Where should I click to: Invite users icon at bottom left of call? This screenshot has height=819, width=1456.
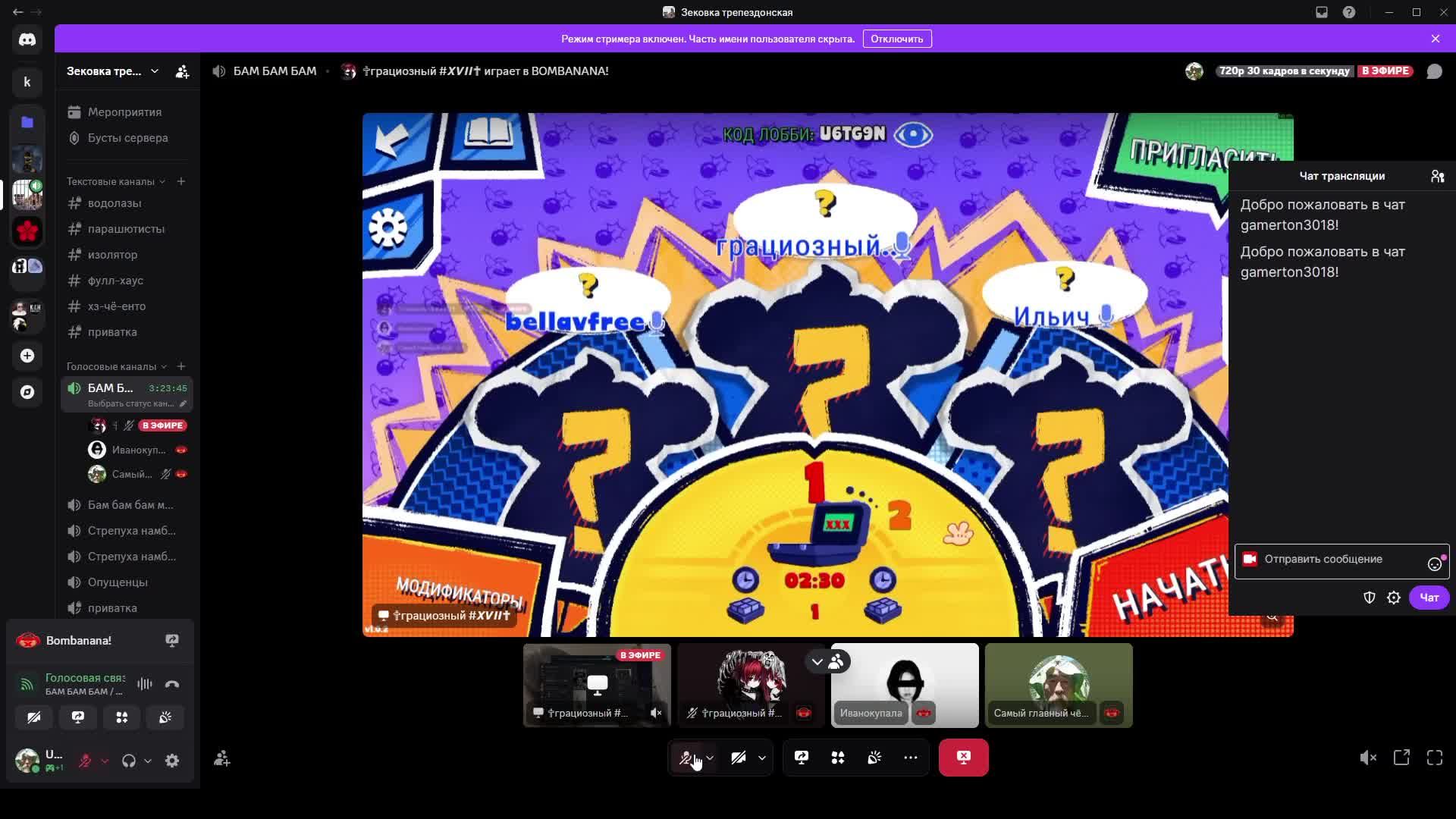[x=222, y=758]
